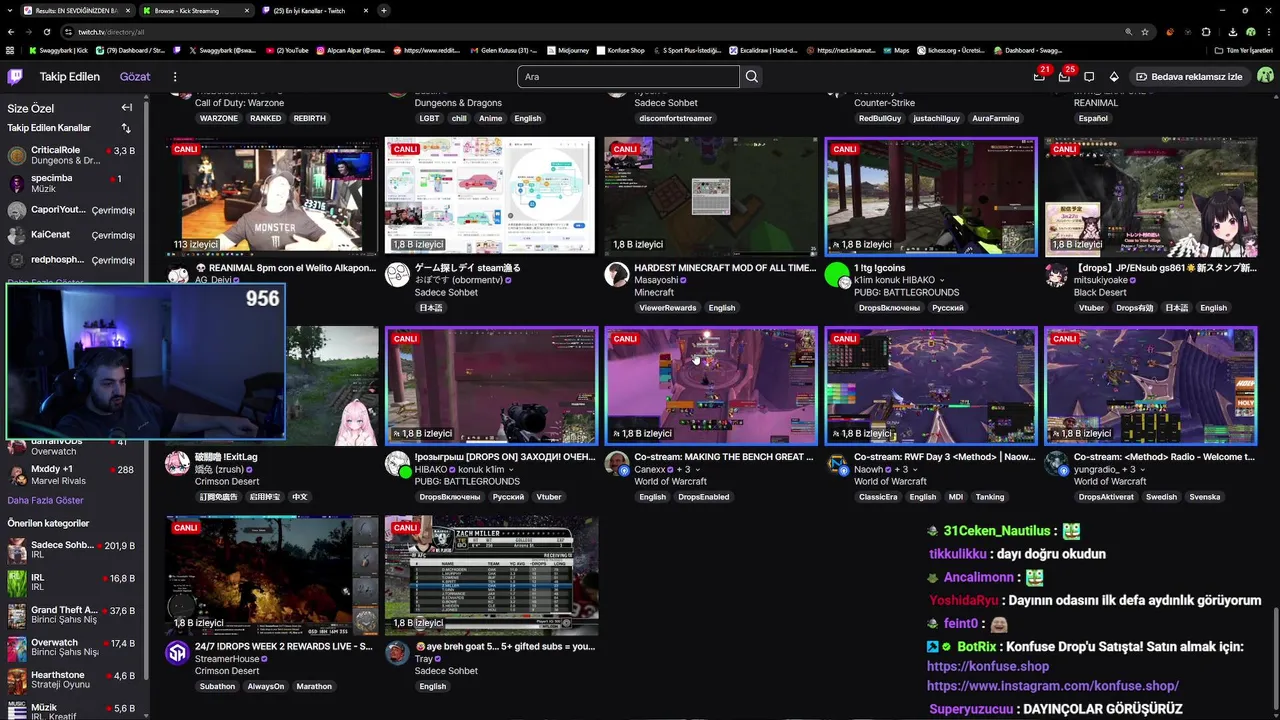Viewport: 1280px width, 720px height.
Task: Open the user profile avatar menu
Action: point(1265,76)
